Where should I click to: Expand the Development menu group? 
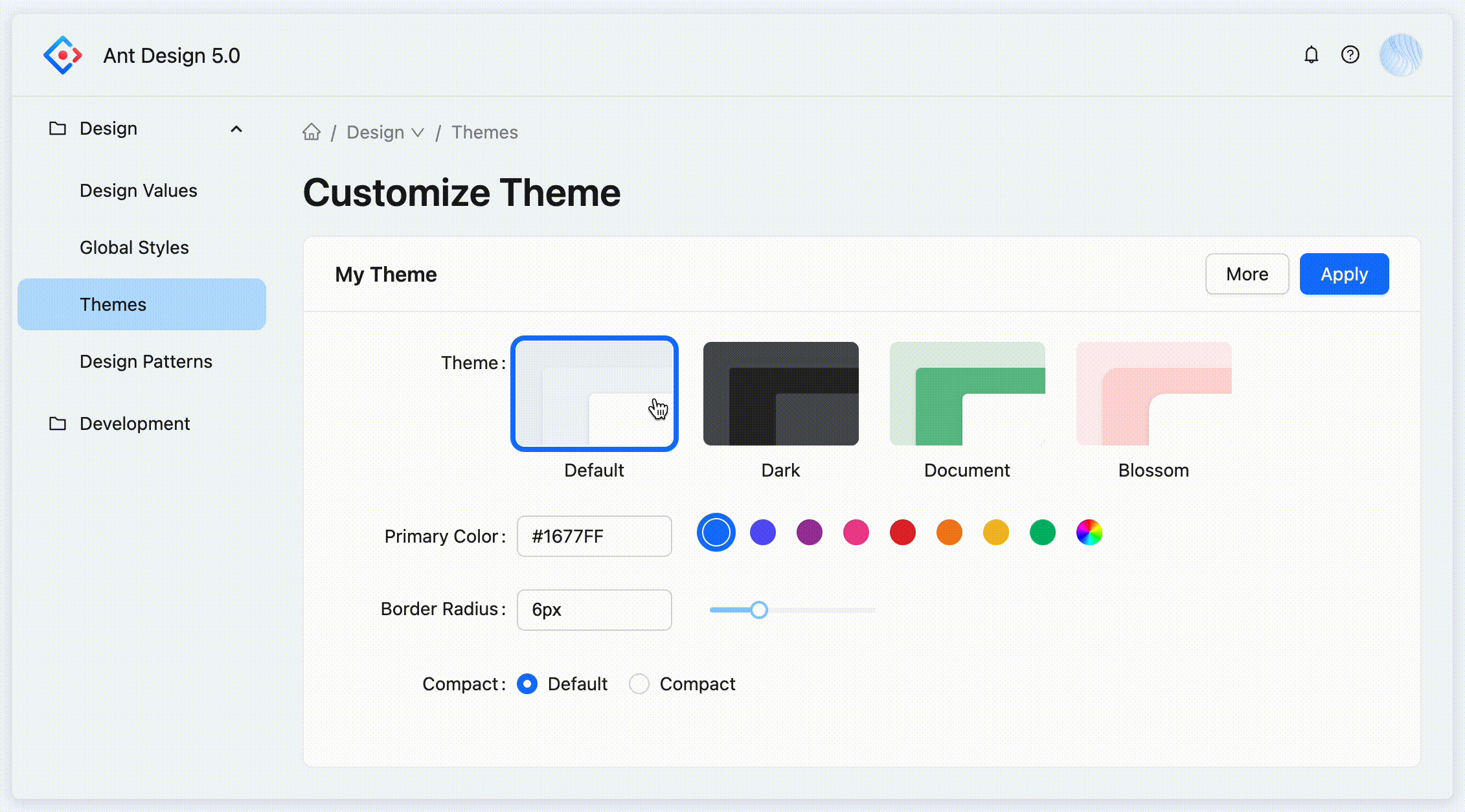click(142, 423)
